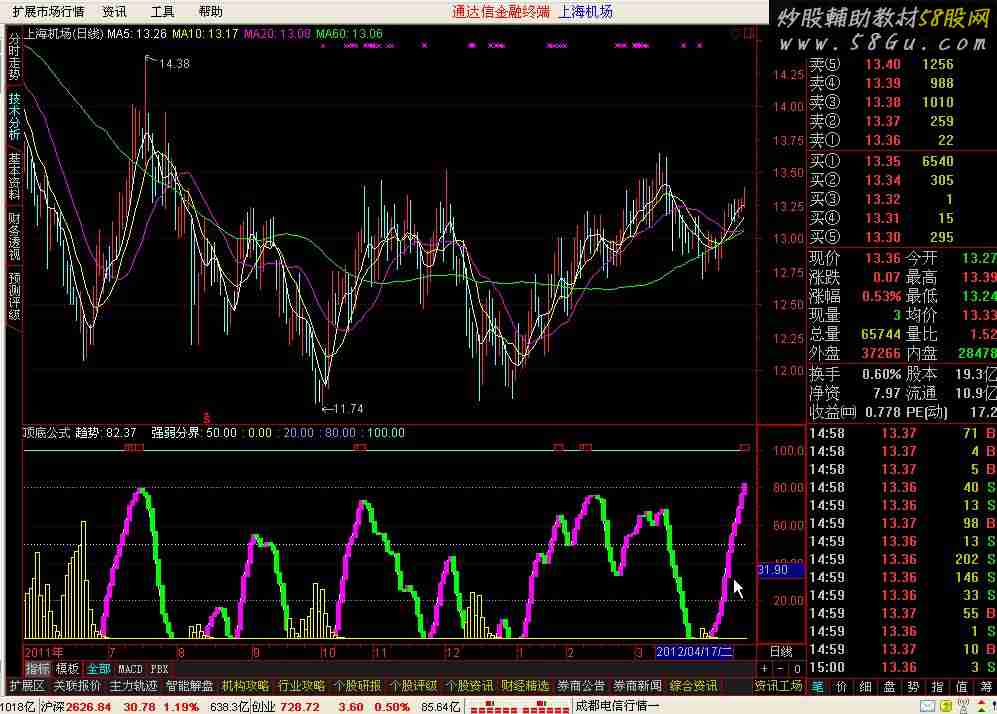
Task: Switch to the 预测评级 side tab
Action: coord(14,296)
